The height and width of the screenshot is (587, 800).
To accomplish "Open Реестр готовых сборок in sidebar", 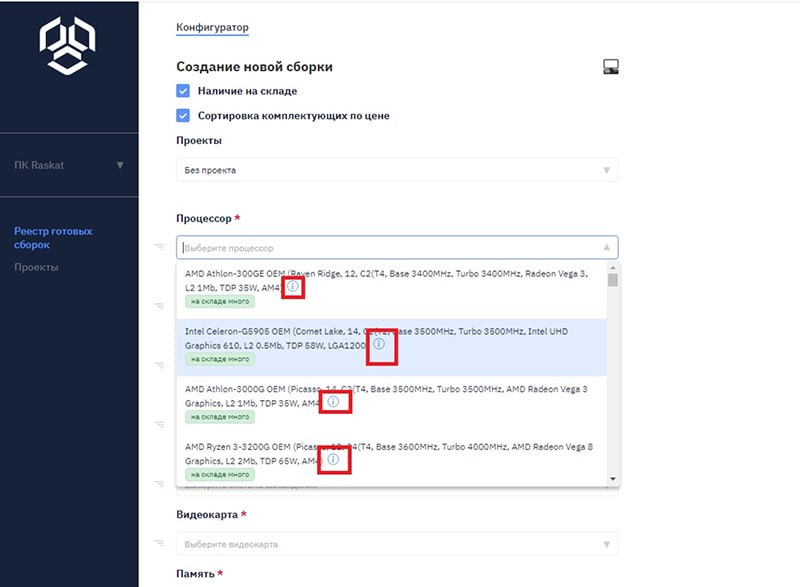I will tap(53, 238).
